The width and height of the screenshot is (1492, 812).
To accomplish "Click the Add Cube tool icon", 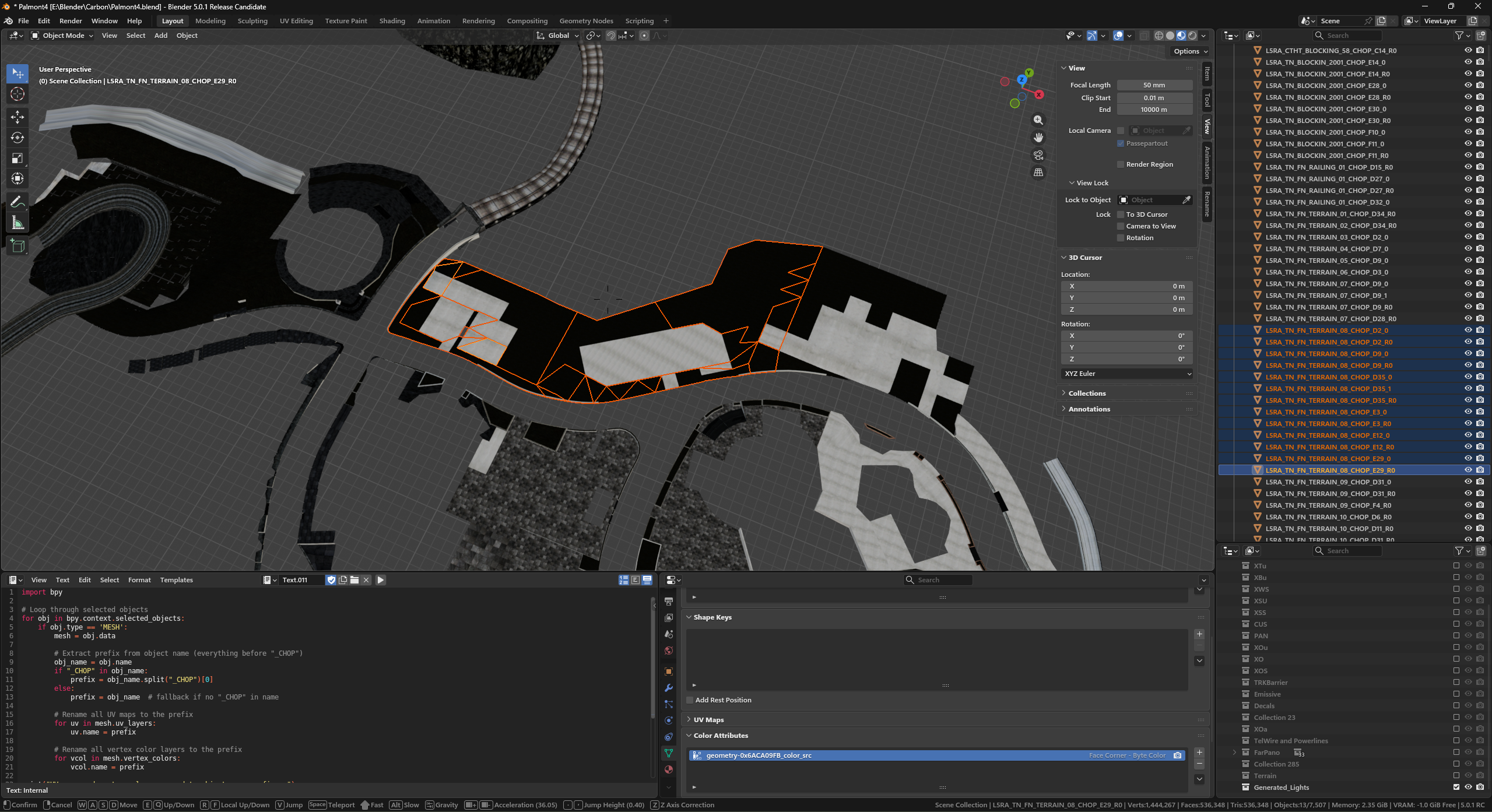I will (x=17, y=246).
